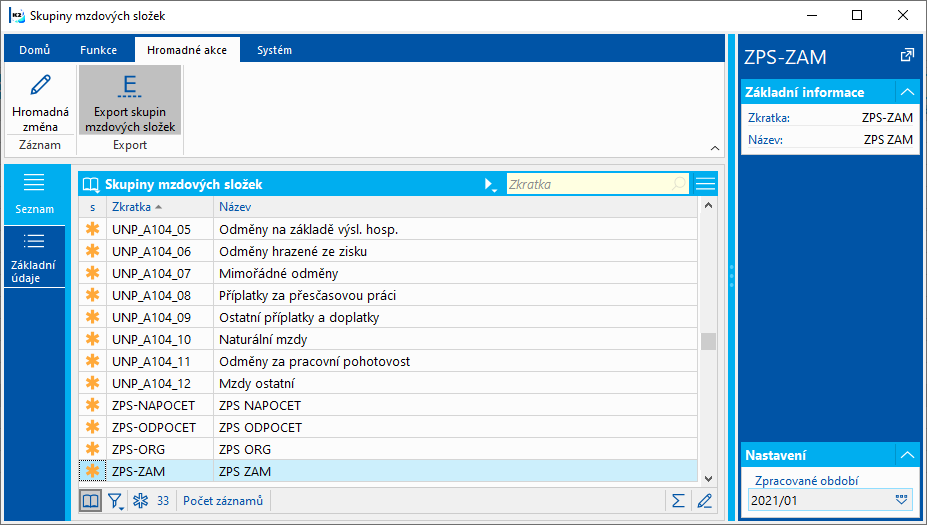927x525 pixels.
Task: Click the Příplatky za přesčasovou práci cell
Action: point(455,295)
